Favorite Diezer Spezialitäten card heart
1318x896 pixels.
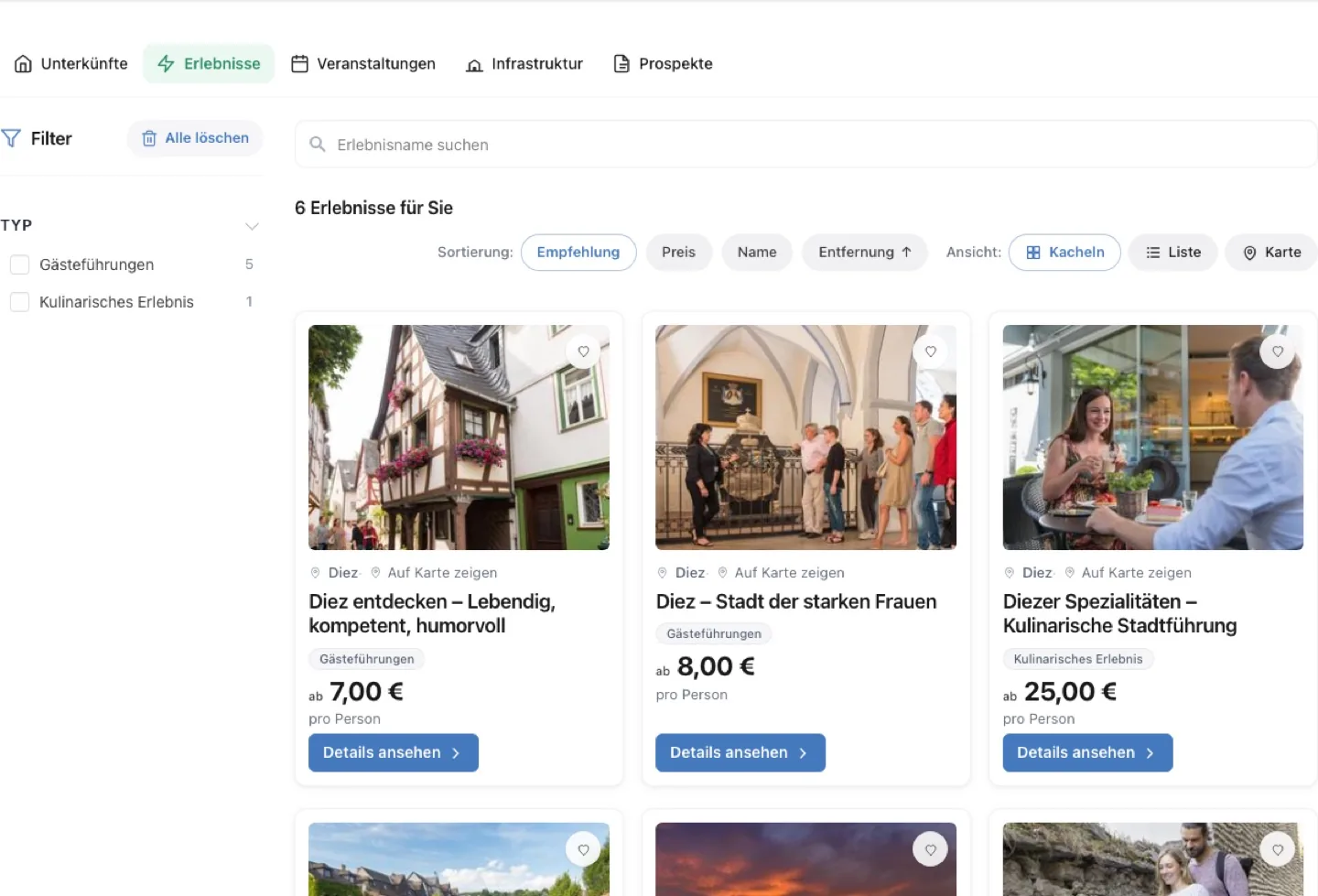[1278, 351]
